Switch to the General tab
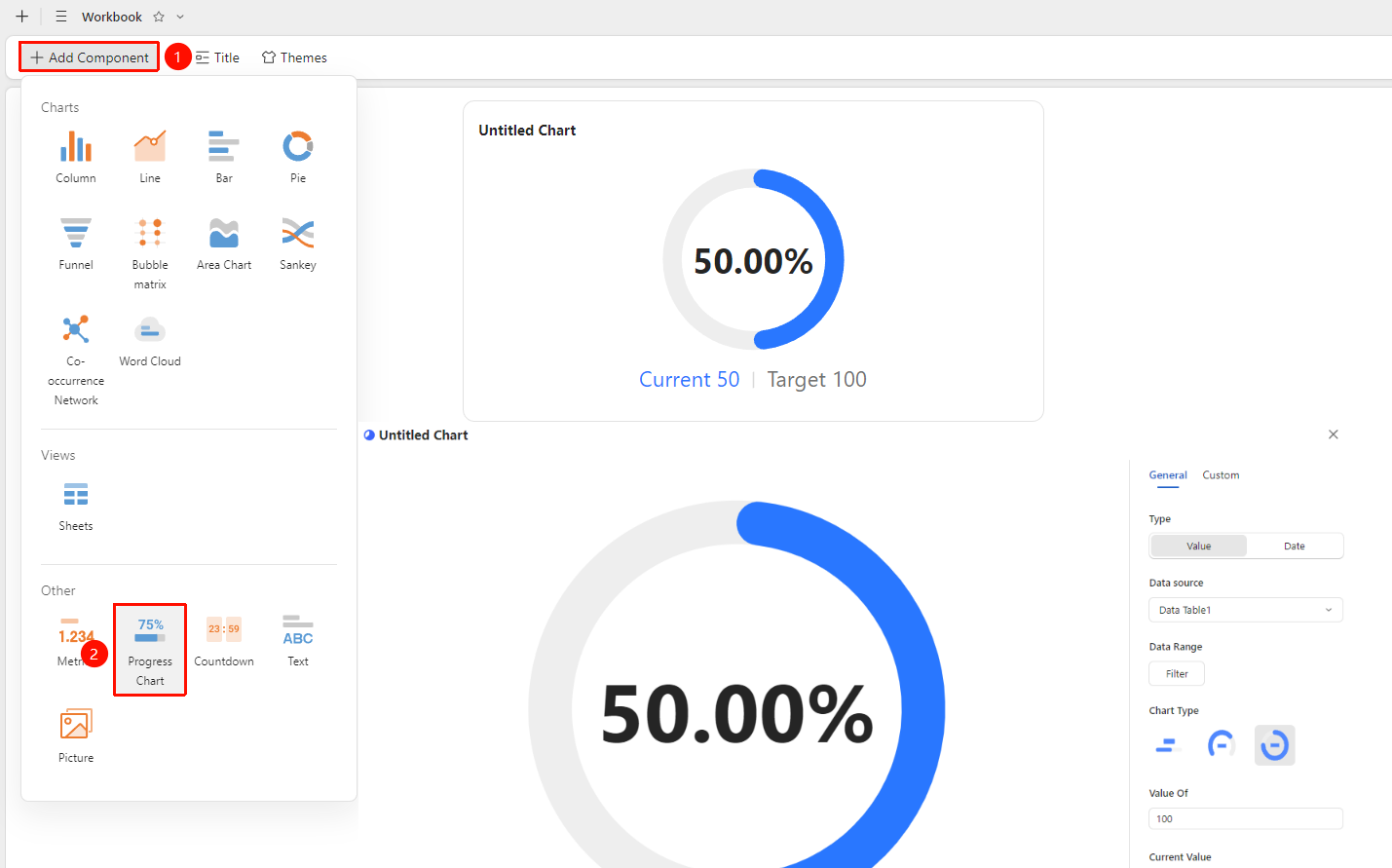This screenshot has height=868, width=1392. click(1168, 475)
